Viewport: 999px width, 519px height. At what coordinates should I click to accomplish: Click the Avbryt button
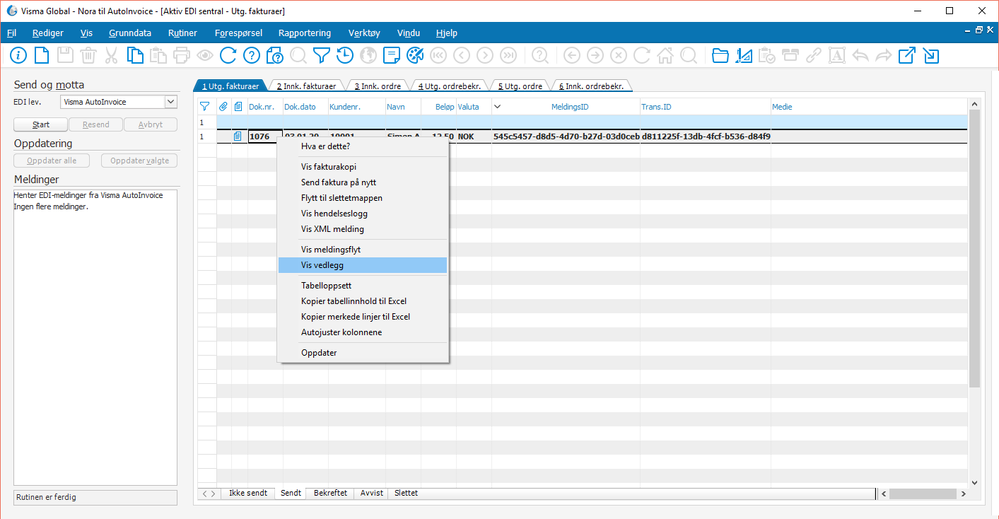click(x=150, y=125)
